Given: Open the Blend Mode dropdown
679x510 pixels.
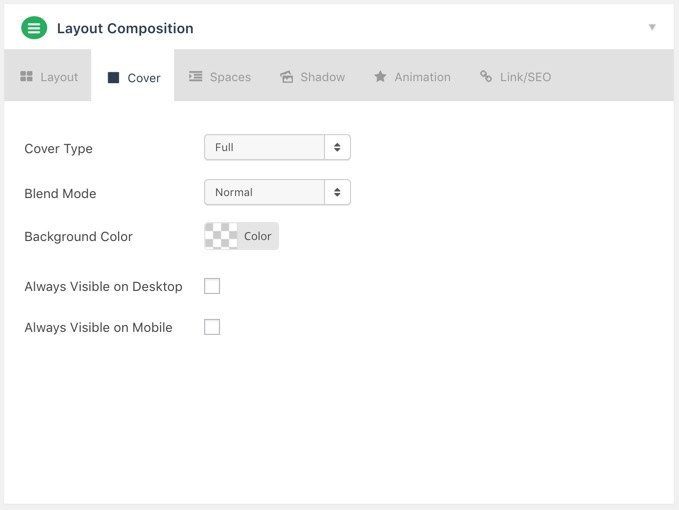Looking at the screenshot, I should [277, 192].
